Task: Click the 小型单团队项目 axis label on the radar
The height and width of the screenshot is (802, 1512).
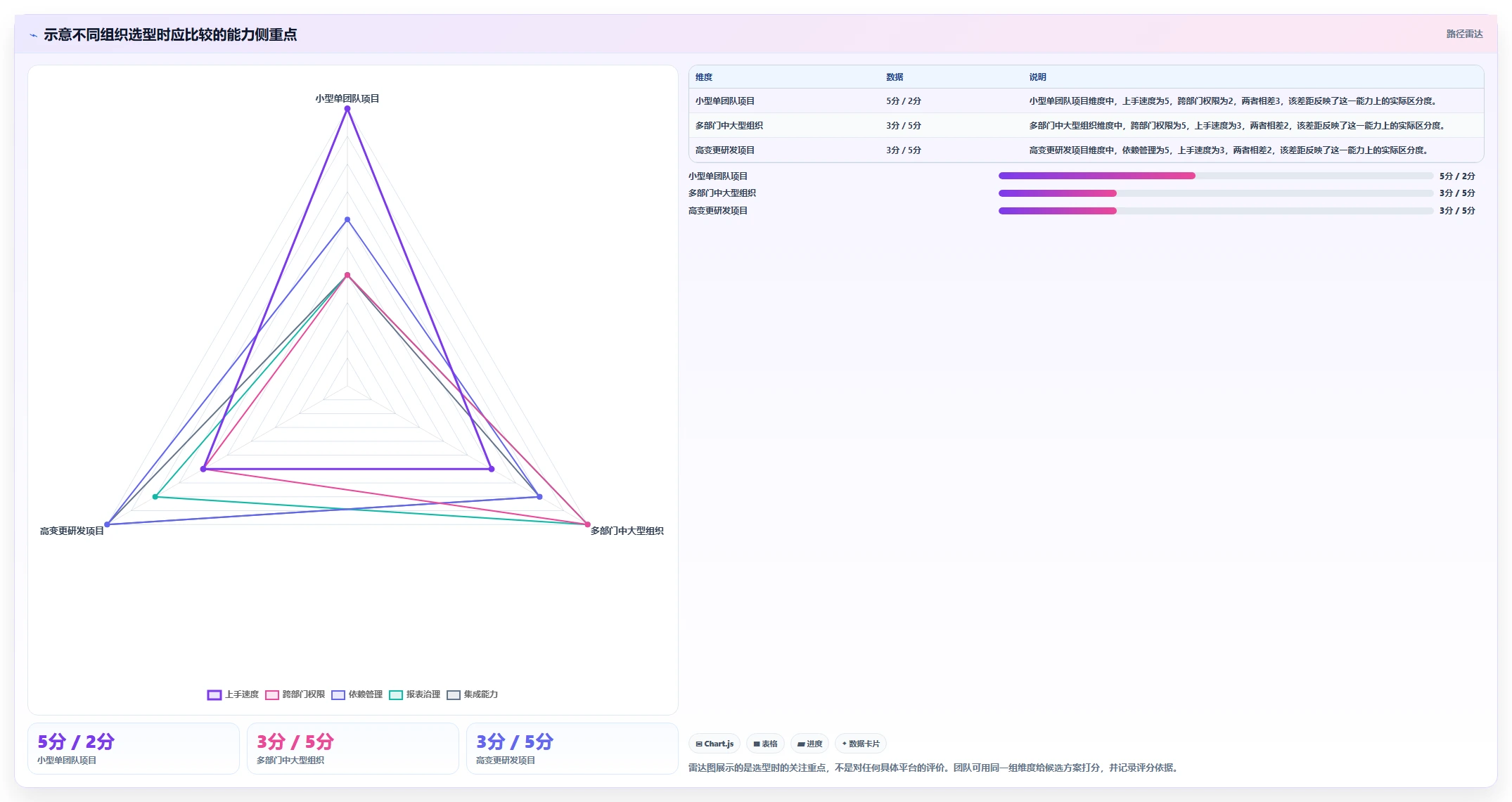Action: pos(347,99)
